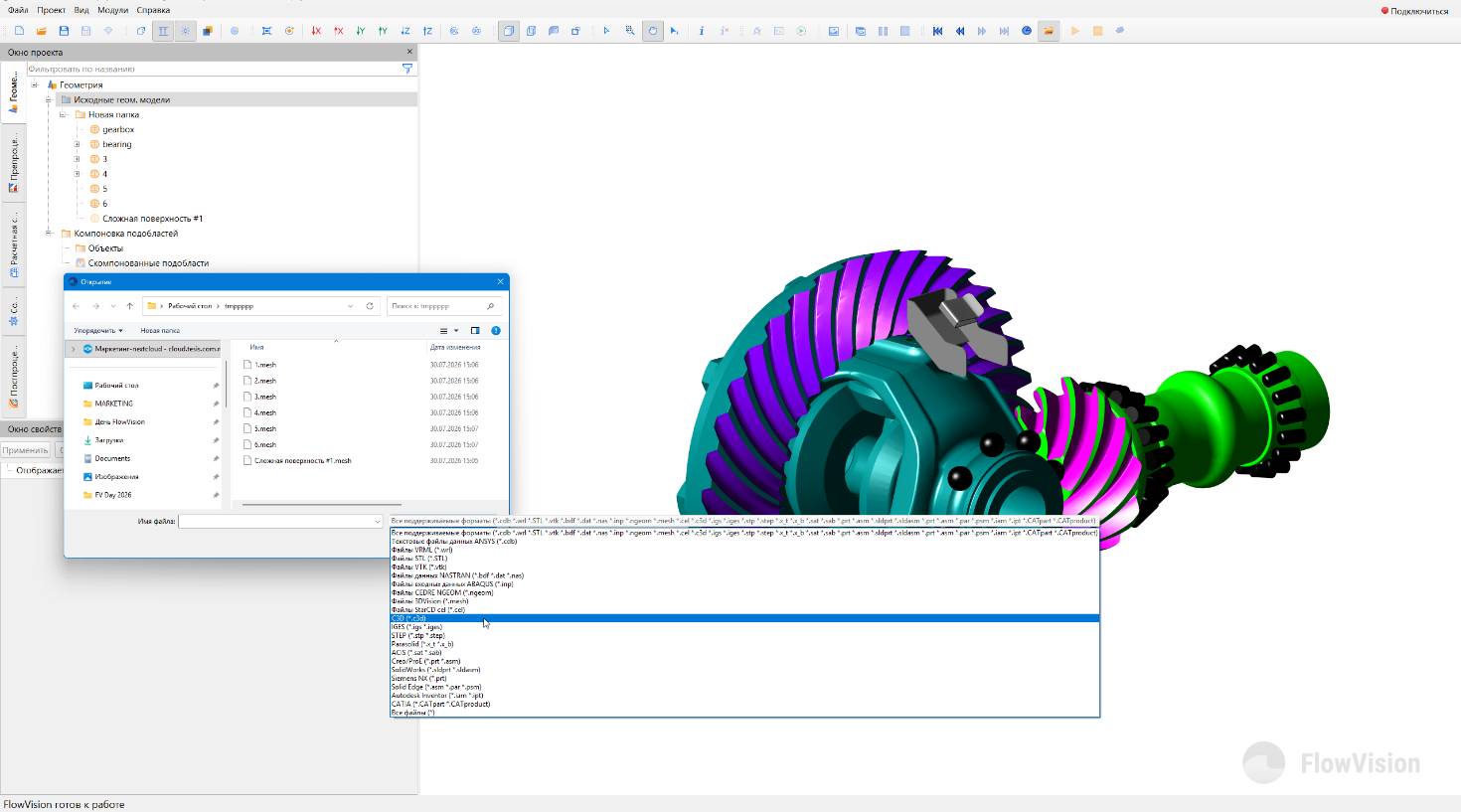Click the 'Имя файла' text input field
The width and height of the screenshot is (1461, 812).
tap(280, 522)
